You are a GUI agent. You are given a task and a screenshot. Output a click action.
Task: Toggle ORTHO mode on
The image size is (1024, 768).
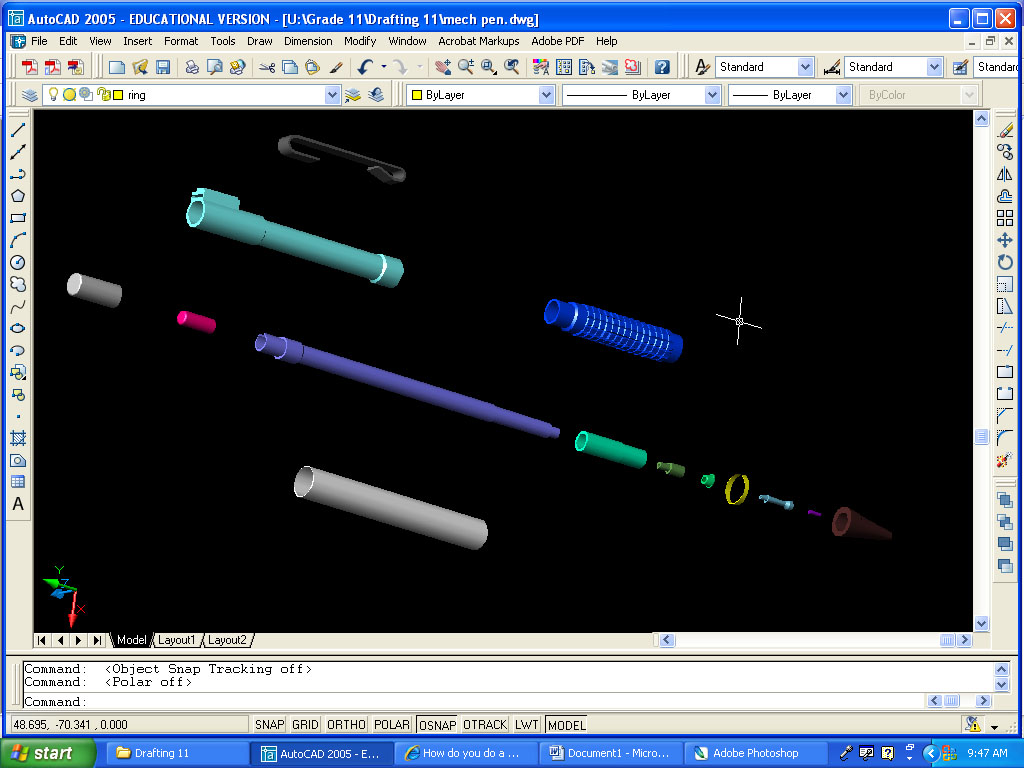[346, 725]
